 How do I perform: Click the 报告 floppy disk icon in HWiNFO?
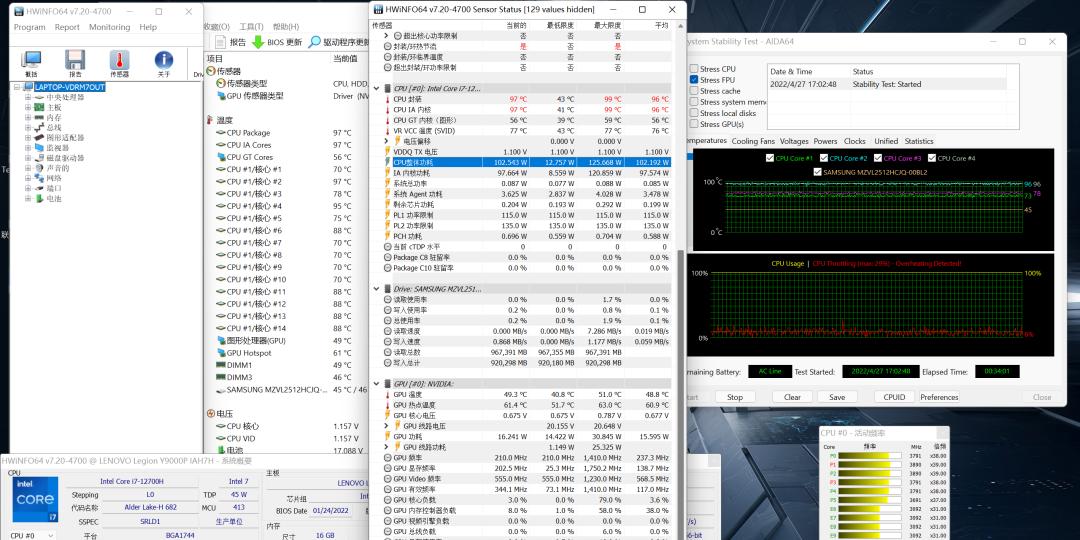click(x=75, y=59)
